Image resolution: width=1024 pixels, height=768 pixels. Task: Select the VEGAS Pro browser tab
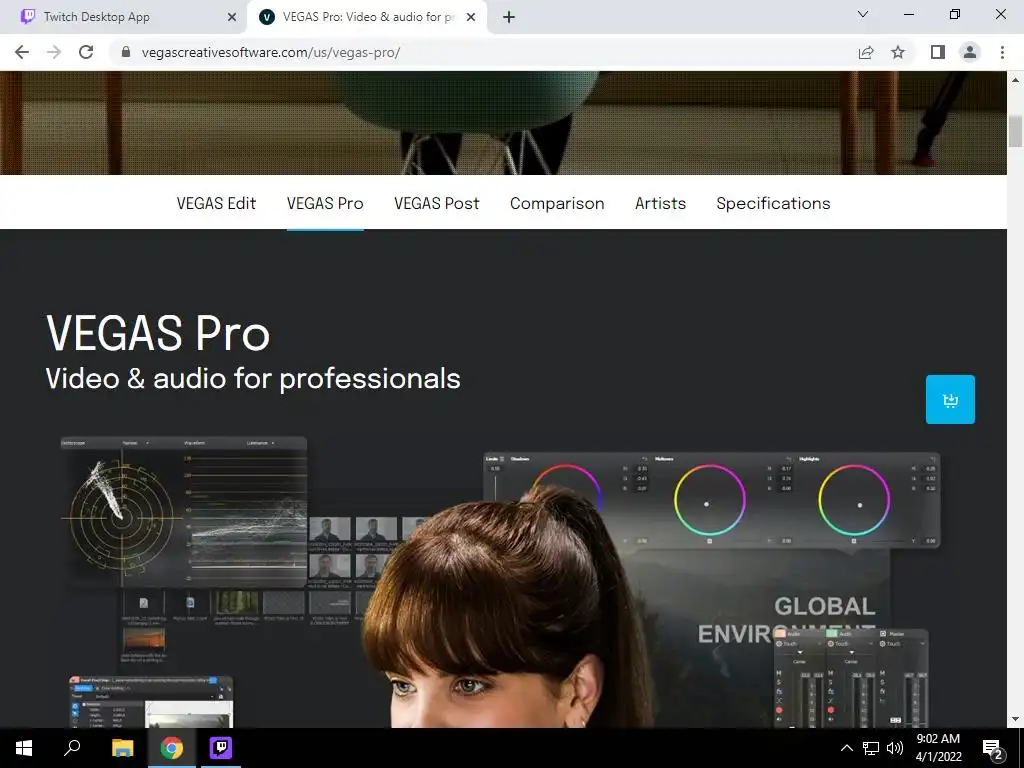point(367,18)
